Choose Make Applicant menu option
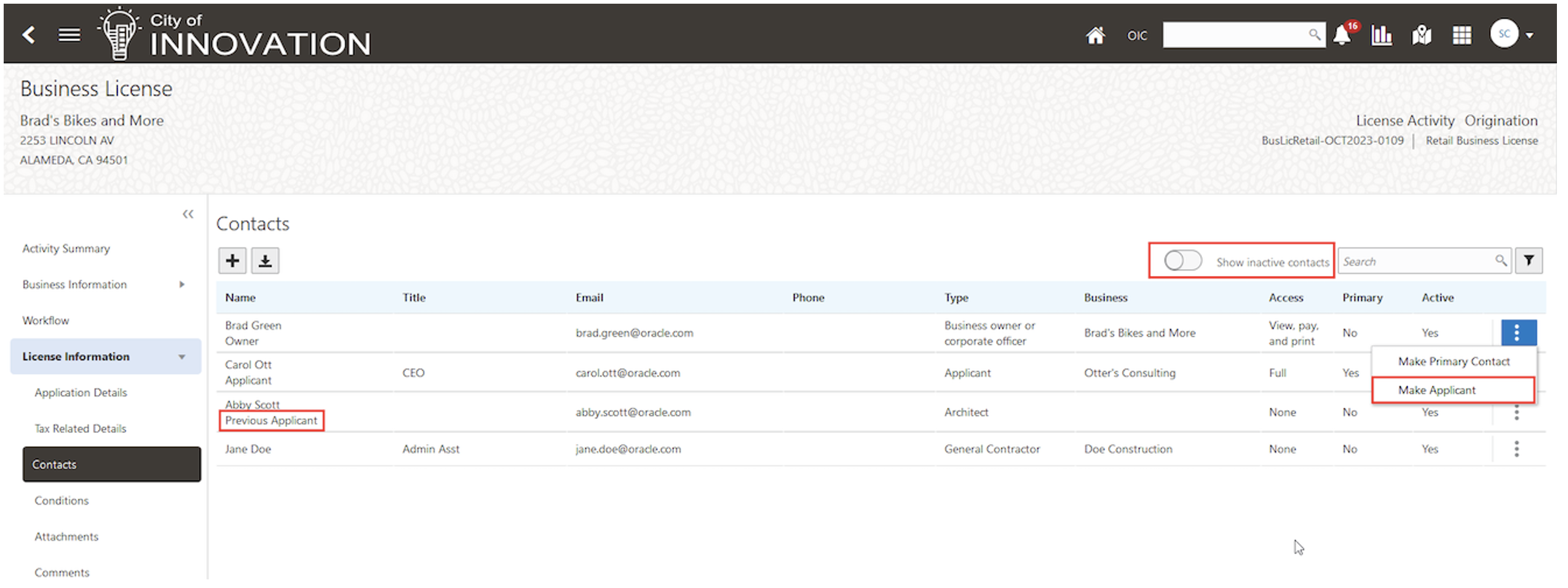 [1453, 390]
